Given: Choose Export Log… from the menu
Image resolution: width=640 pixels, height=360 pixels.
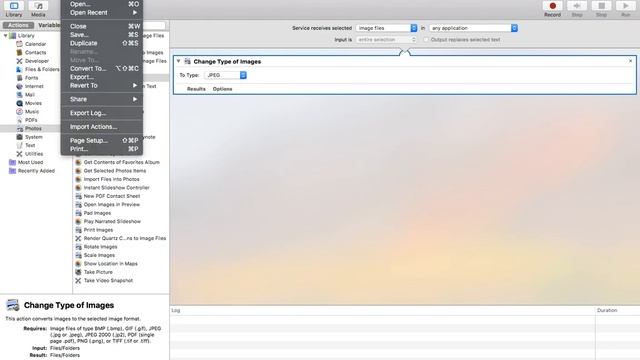Looking at the screenshot, I should click(102, 113).
